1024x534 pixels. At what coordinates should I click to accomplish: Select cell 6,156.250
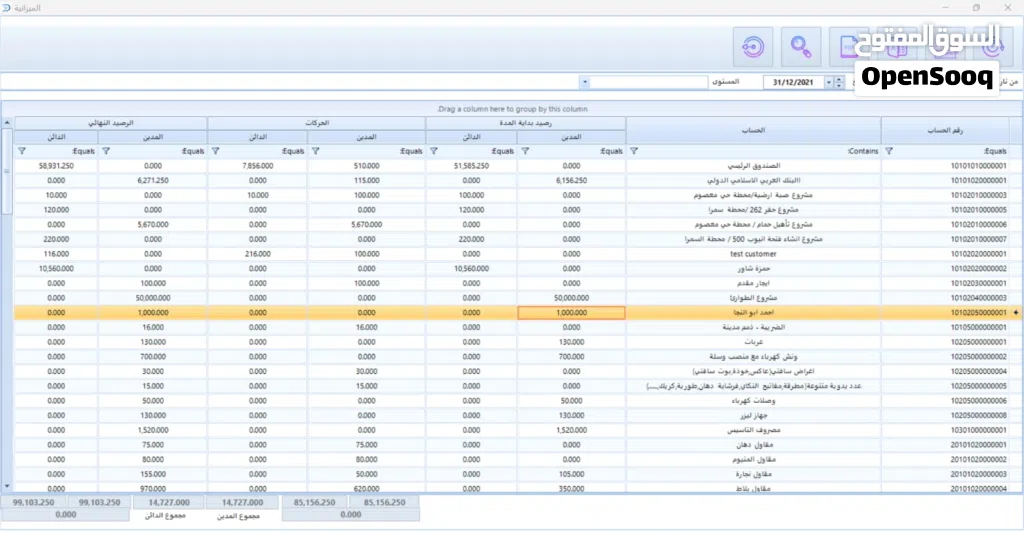pos(571,180)
